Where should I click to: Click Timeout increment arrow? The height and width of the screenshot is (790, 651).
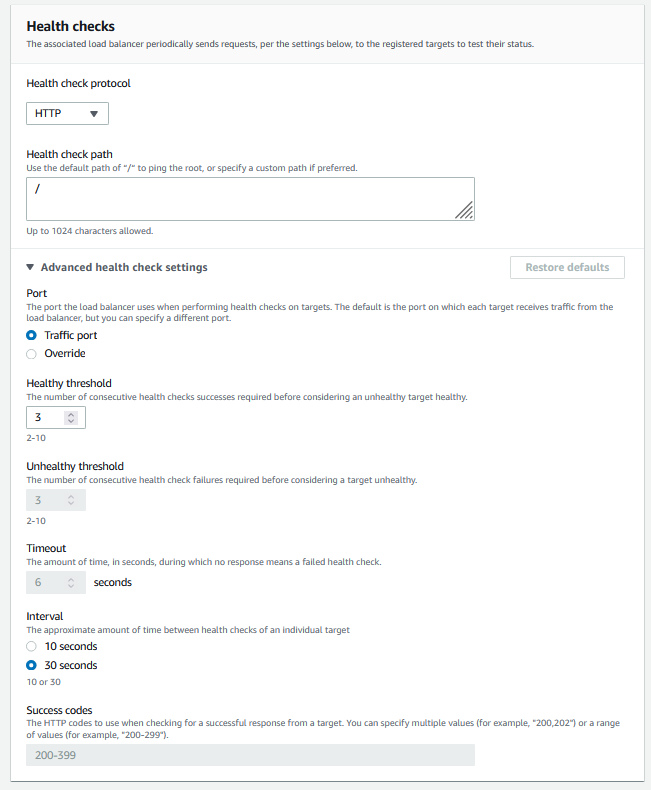[73, 577]
